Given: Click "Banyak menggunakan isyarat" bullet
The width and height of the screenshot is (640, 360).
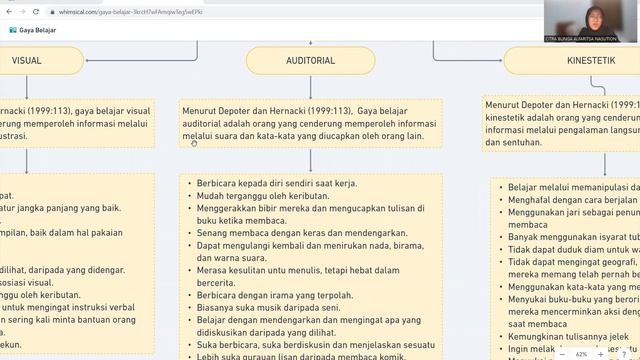Looking at the screenshot, I should 574,237.
